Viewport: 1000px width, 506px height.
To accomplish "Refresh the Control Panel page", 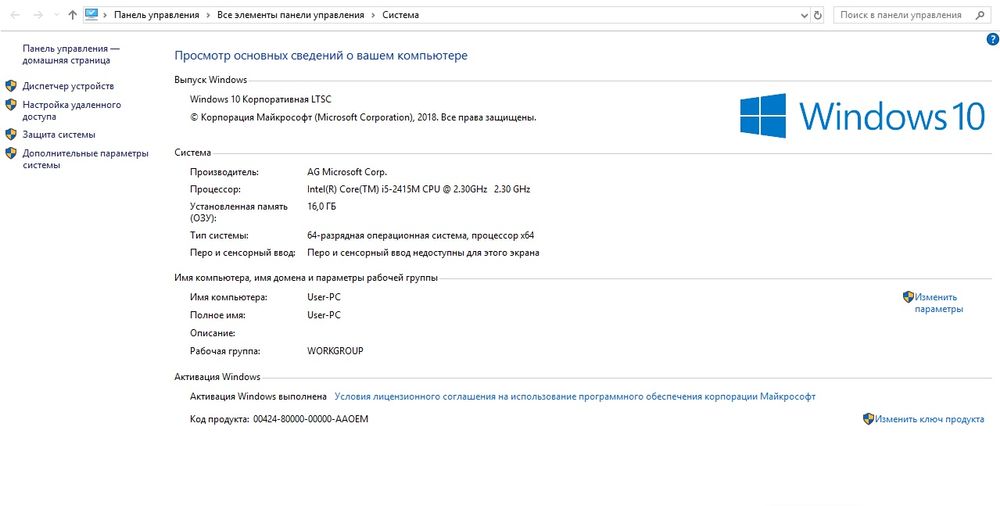I will 818,15.
